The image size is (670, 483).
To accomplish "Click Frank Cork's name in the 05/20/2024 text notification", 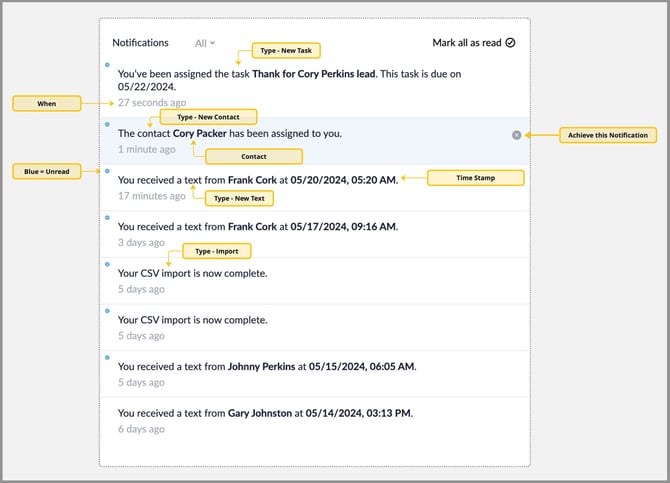I will (253, 180).
